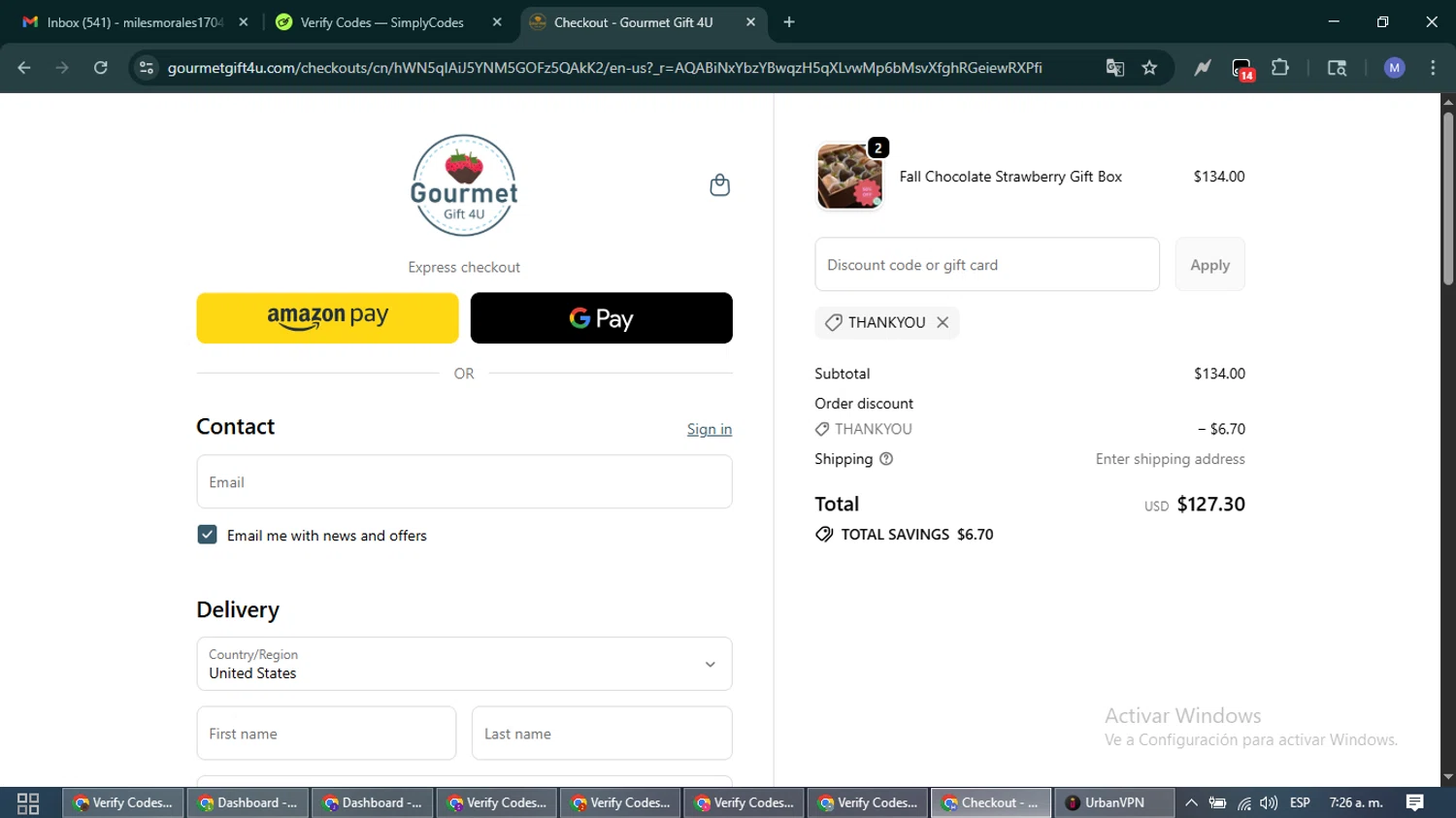The height and width of the screenshot is (818, 1456).
Task: Open the volume control in system tray
Action: (x=1269, y=802)
